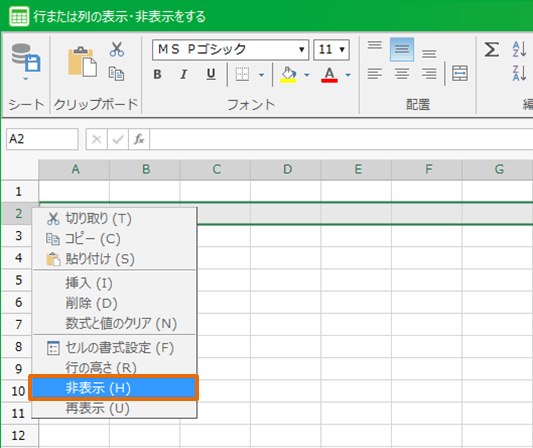Select column A header
Image resolution: width=533 pixels, height=448 pixels.
coord(74,169)
